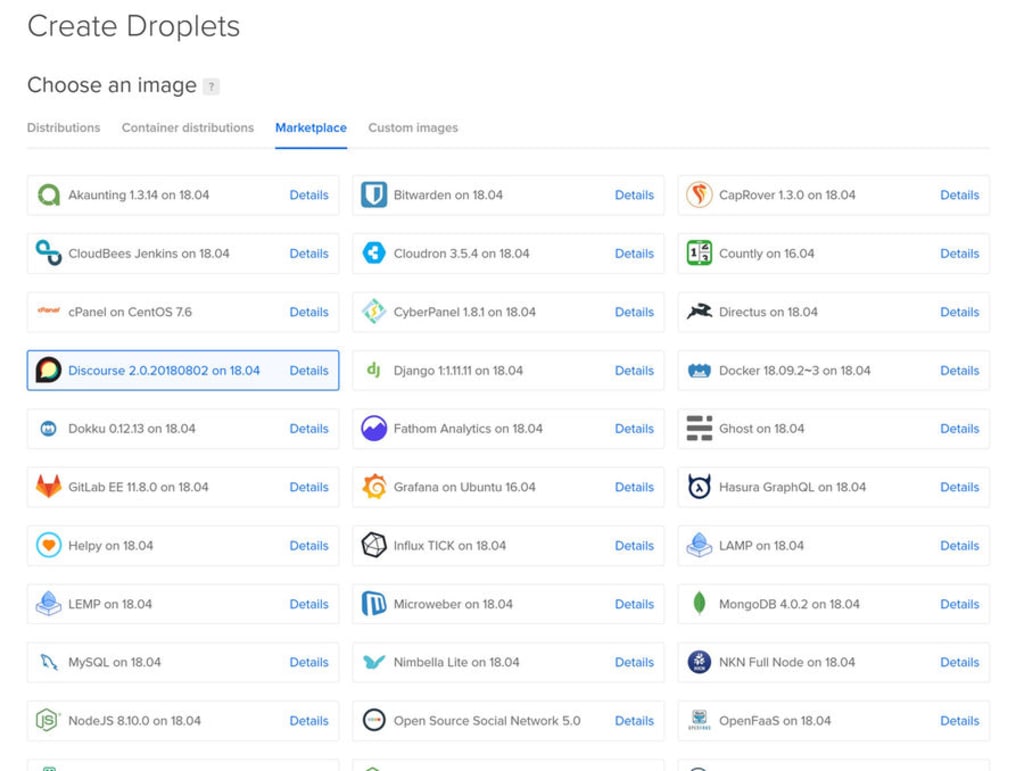Screen dimensions: 1024x771
Task: Select 'Influx TICK on 18.04' image
Action: (508, 545)
